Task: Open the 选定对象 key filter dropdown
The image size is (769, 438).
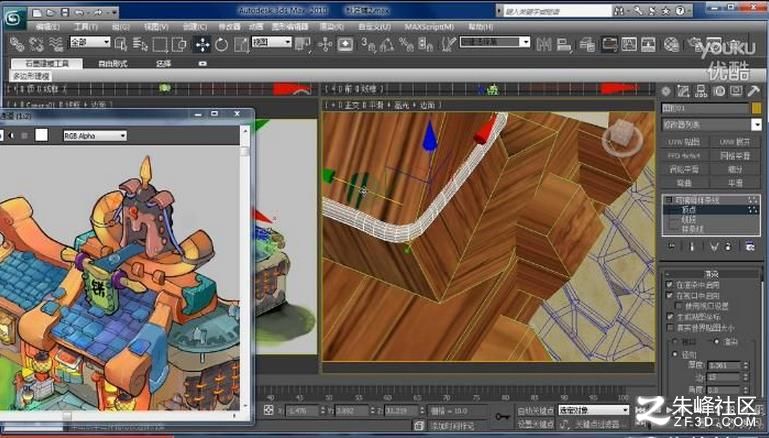Action: [x=593, y=410]
